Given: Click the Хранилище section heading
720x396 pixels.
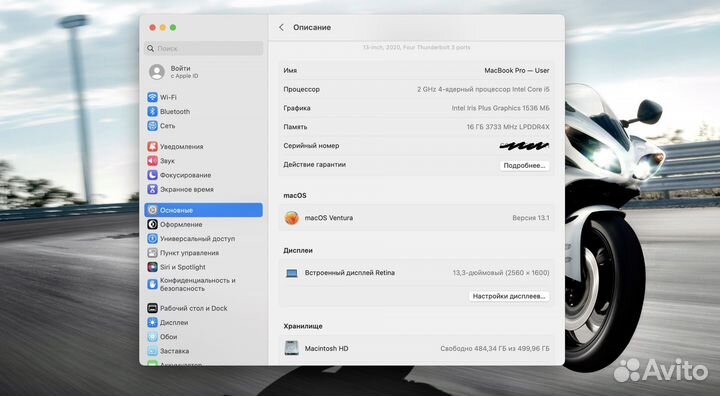Looking at the screenshot, I should click(x=303, y=326).
